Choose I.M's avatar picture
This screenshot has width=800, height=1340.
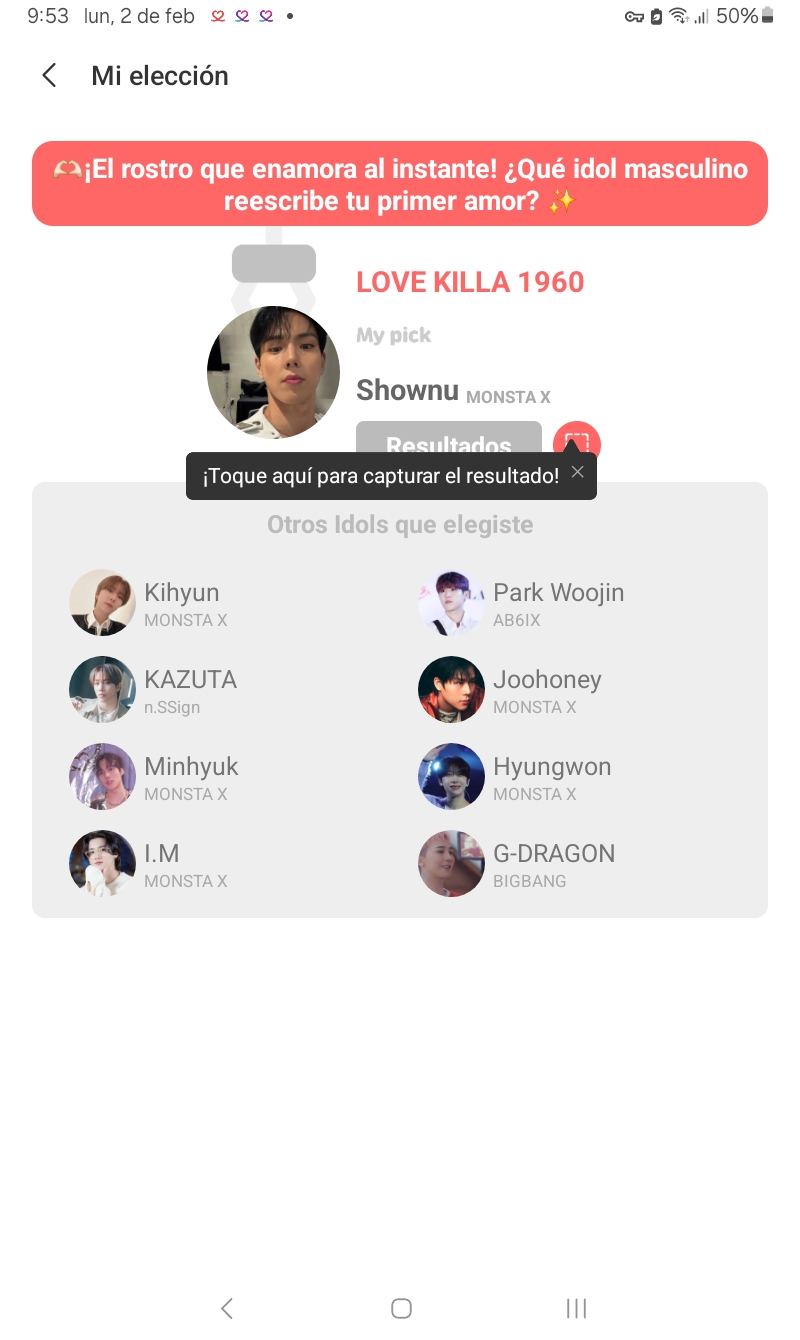pyautogui.click(x=102, y=863)
